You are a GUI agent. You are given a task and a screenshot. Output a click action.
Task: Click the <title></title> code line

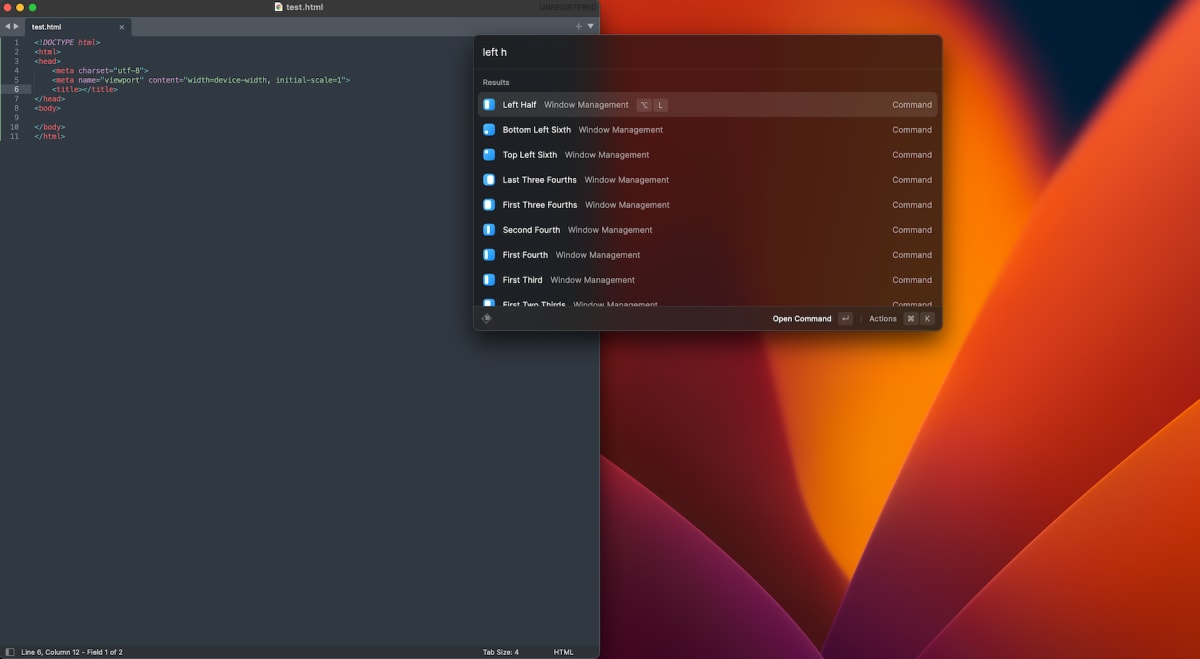click(x=85, y=89)
